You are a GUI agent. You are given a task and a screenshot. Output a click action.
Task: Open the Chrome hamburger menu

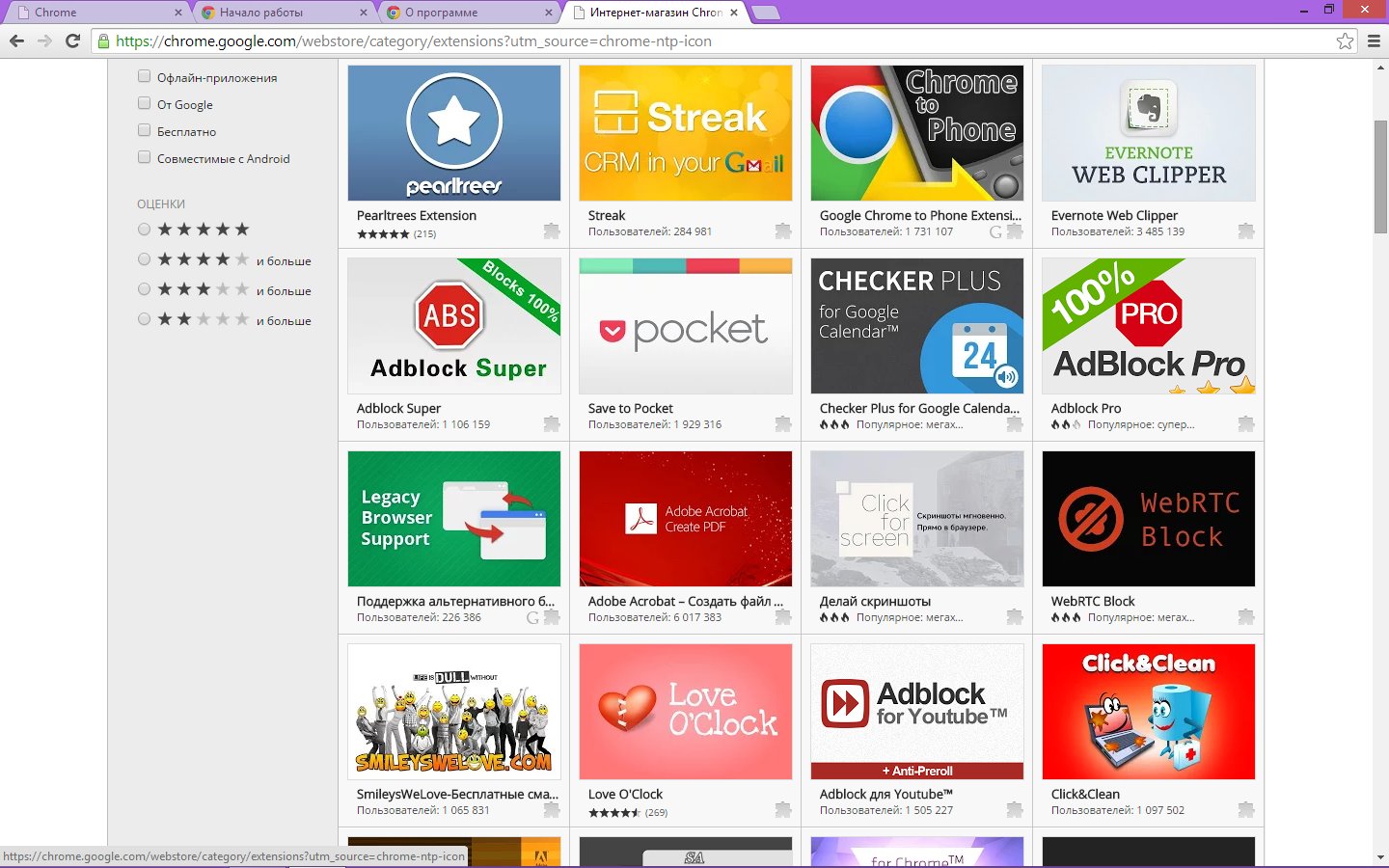click(1375, 41)
